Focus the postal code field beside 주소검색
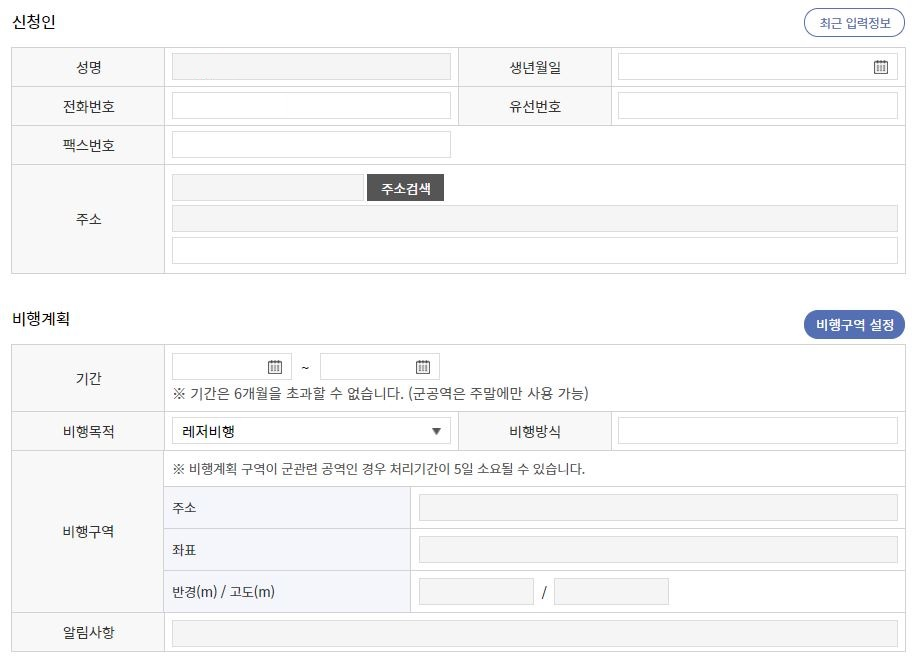Image resolution: width=921 pixels, height=664 pixels. pos(267,188)
